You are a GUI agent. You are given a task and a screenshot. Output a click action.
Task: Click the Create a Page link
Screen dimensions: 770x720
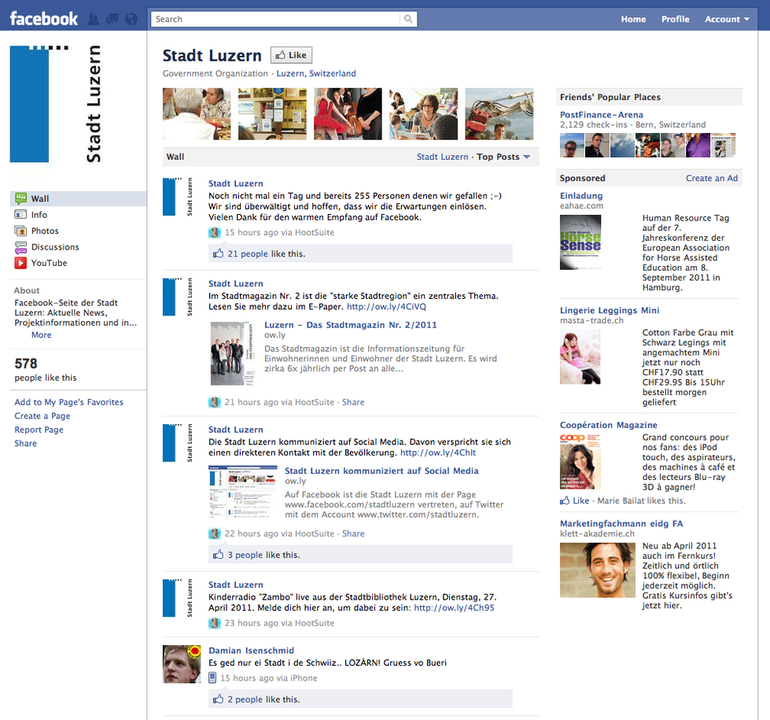42,415
